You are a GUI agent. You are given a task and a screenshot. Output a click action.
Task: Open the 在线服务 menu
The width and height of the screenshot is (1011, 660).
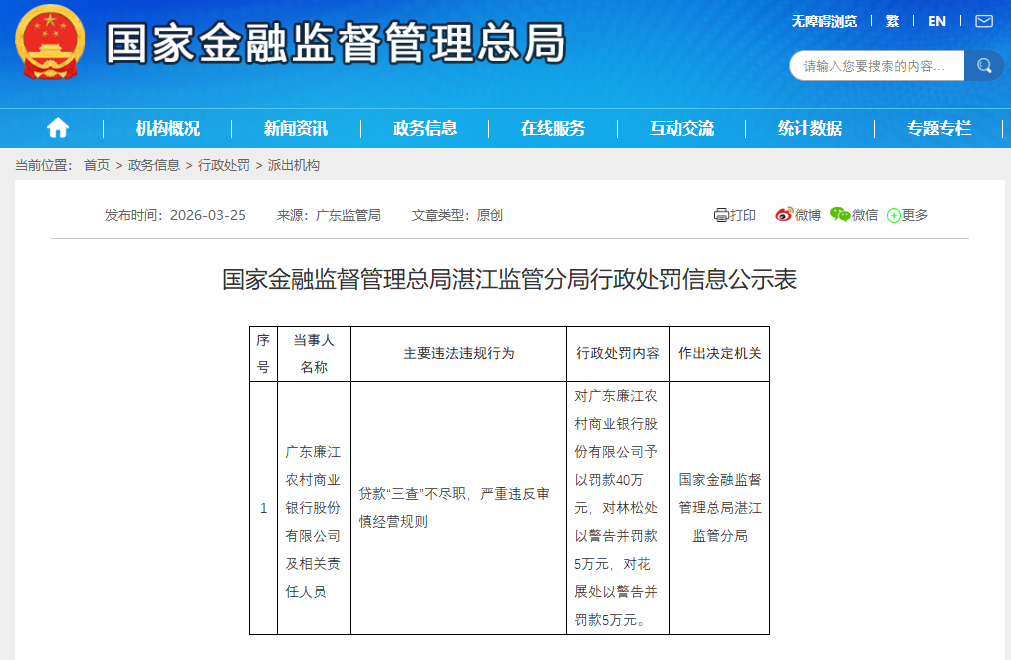tap(553, 128)
